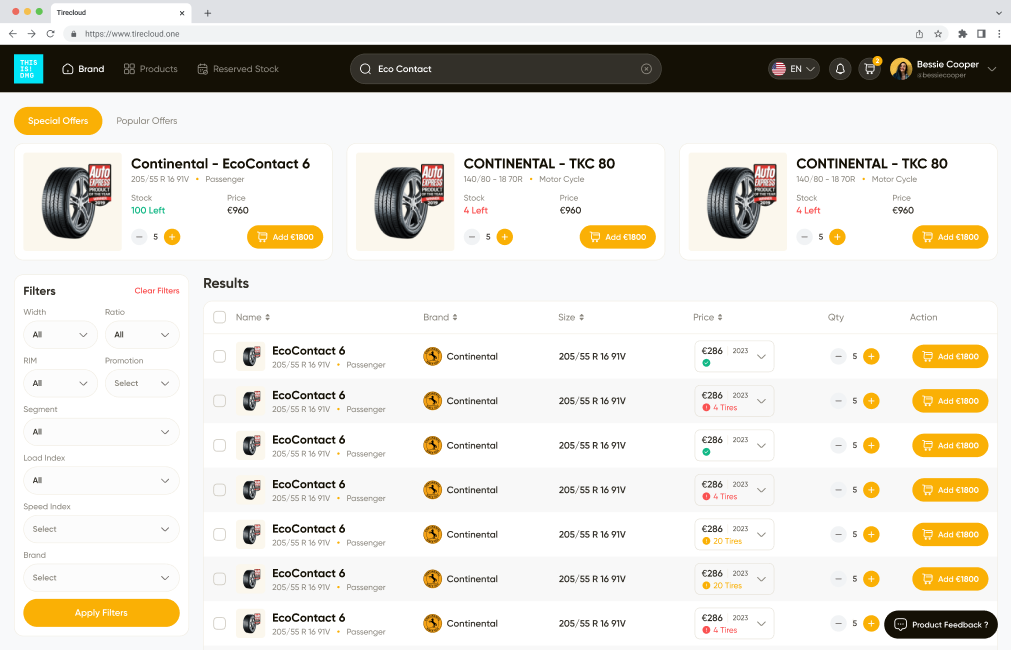Expand the price dropdown in the first results row

[x=761, y=357]
